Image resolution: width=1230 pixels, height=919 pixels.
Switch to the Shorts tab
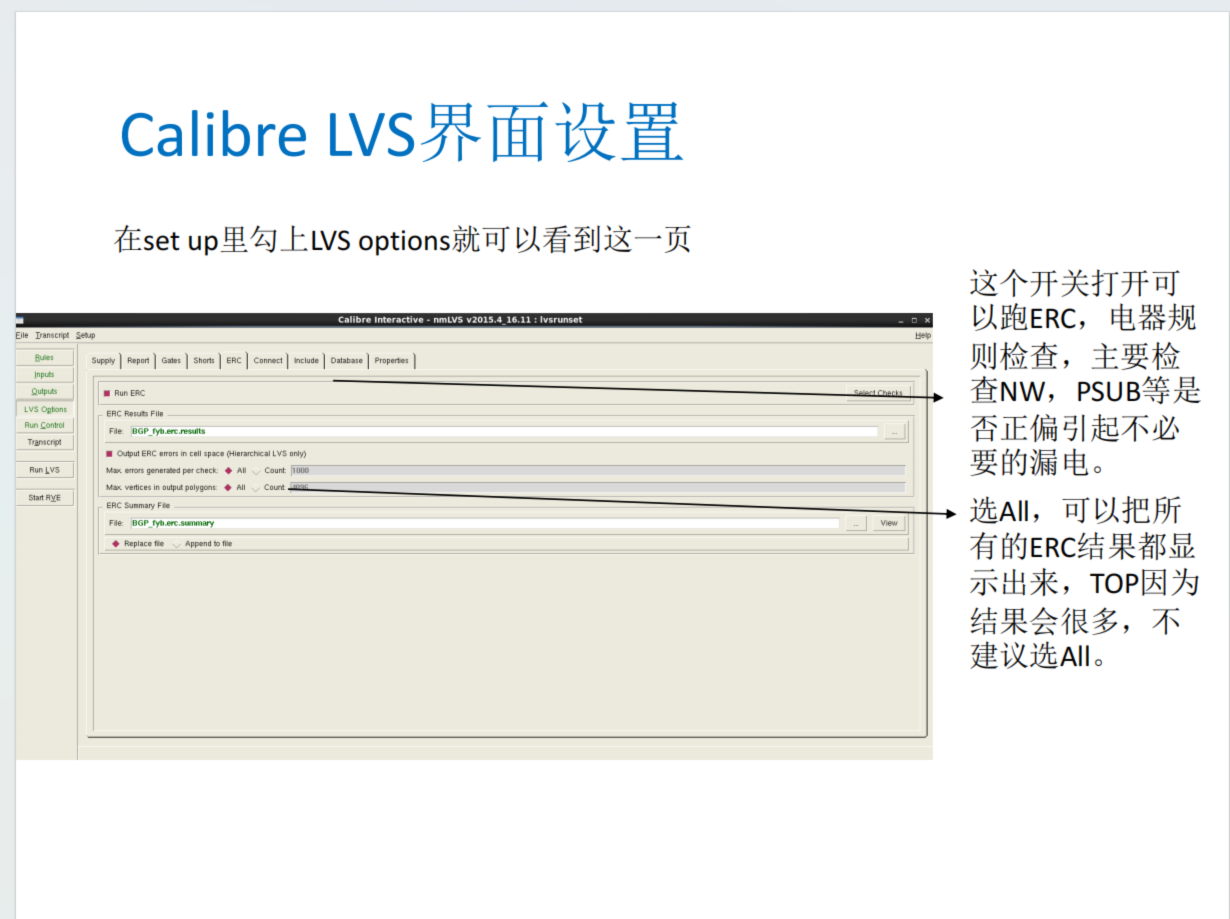pos(204,361)
